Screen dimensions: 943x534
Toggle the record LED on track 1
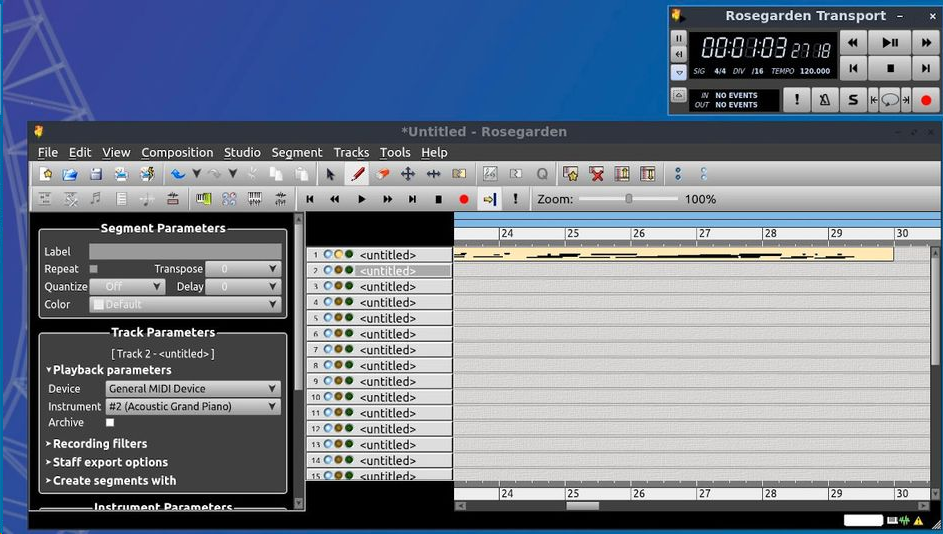tap(339, 254)
